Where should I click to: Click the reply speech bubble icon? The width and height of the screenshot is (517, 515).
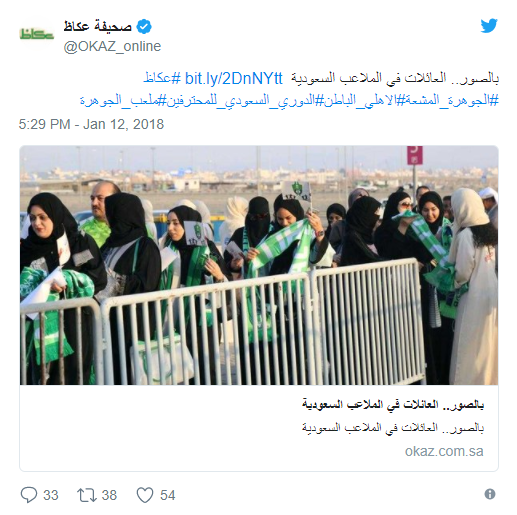pos(29,495)
